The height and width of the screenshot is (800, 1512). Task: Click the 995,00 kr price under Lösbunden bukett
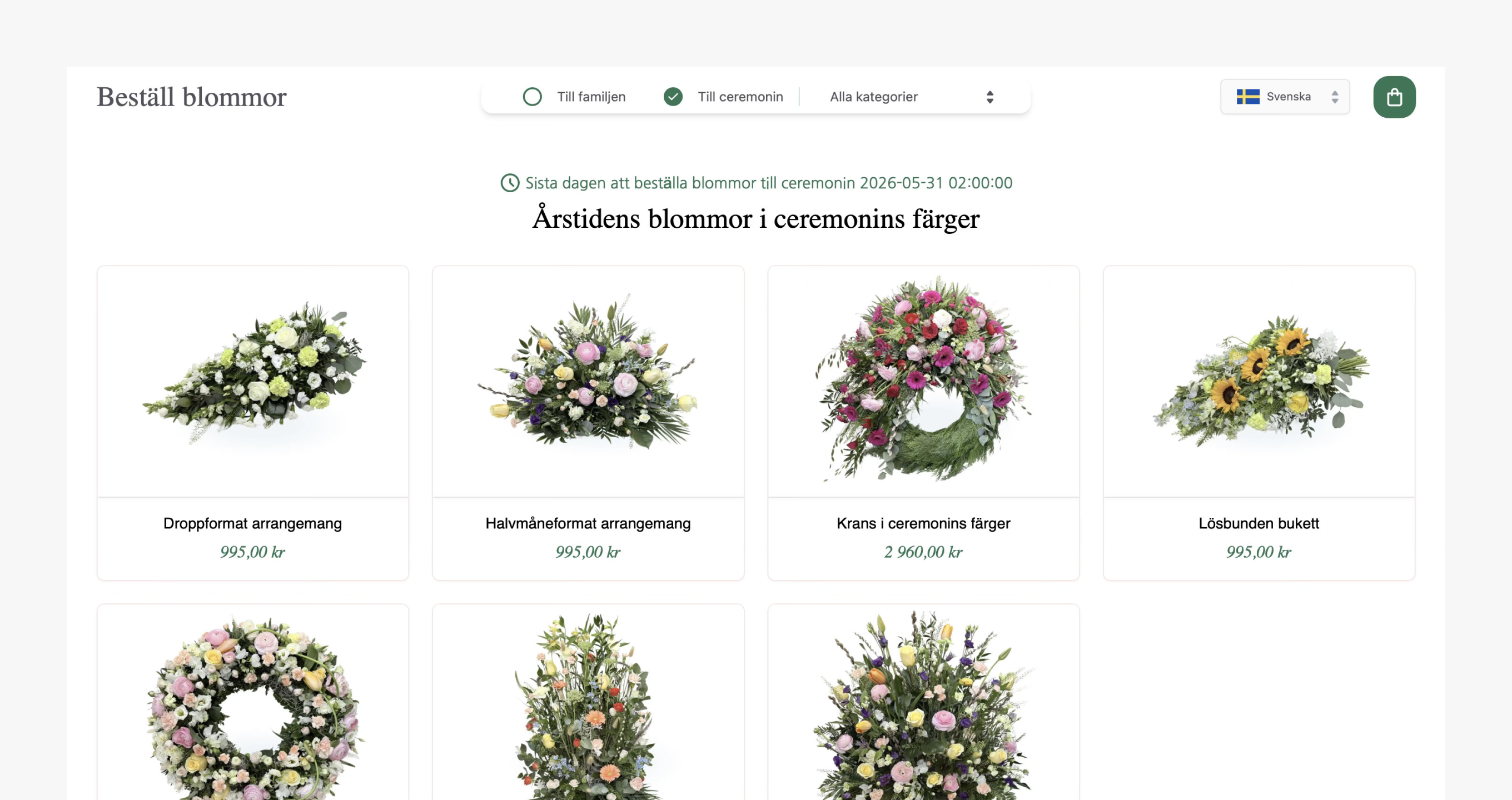tap(1259, 552)
